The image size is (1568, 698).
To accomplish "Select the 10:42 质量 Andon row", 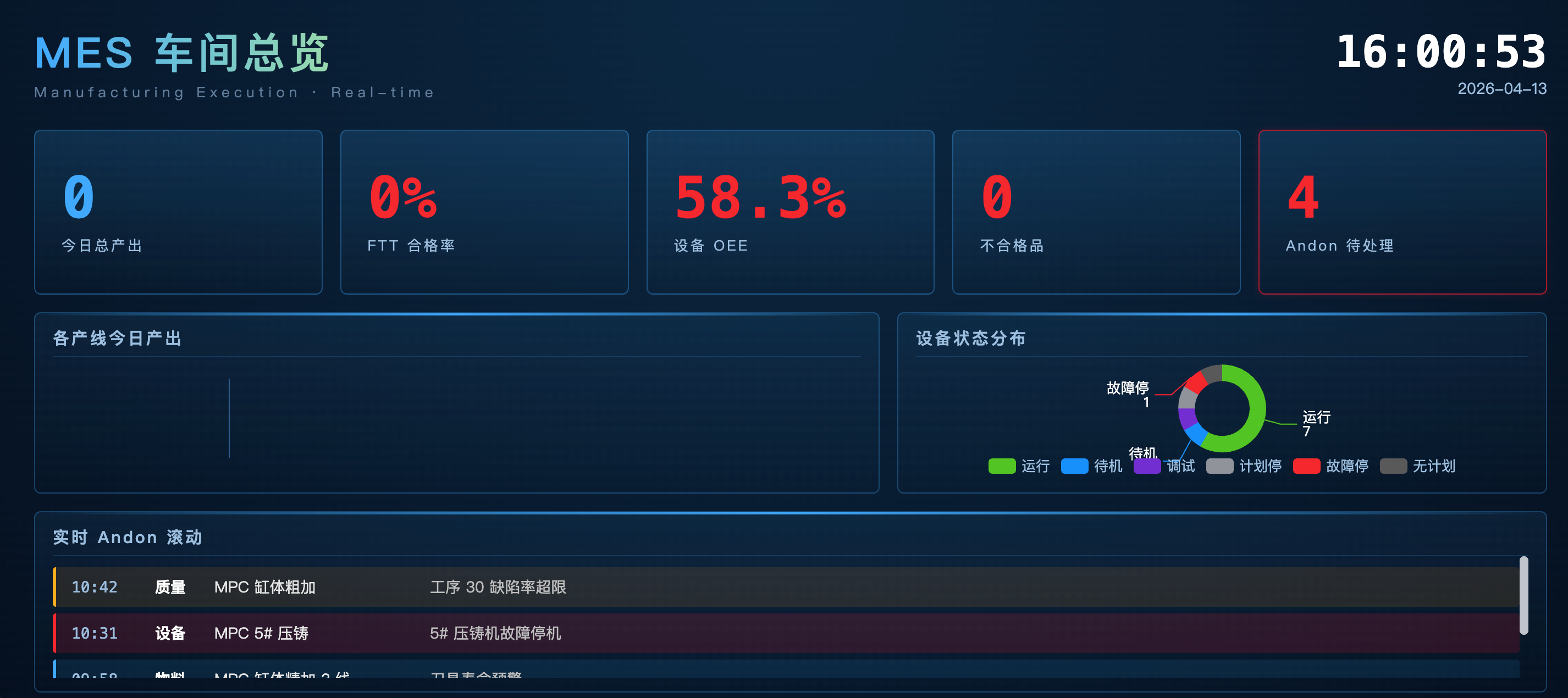I will (x=786, y=586).
